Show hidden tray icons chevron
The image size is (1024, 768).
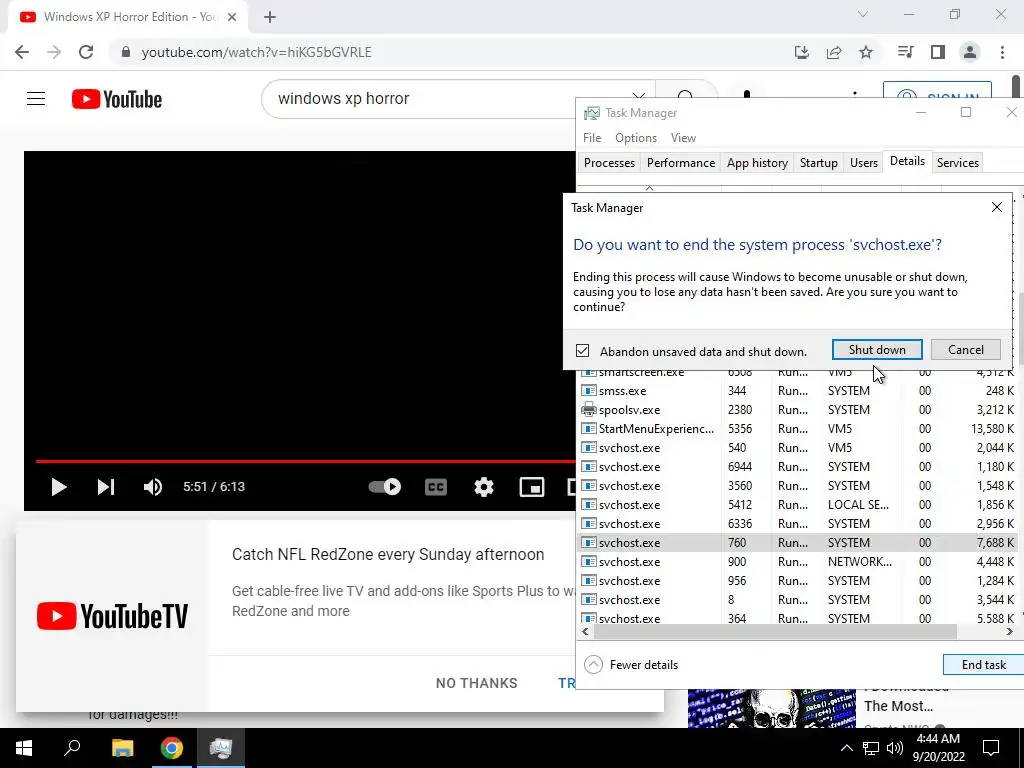(x=846, y=748)
